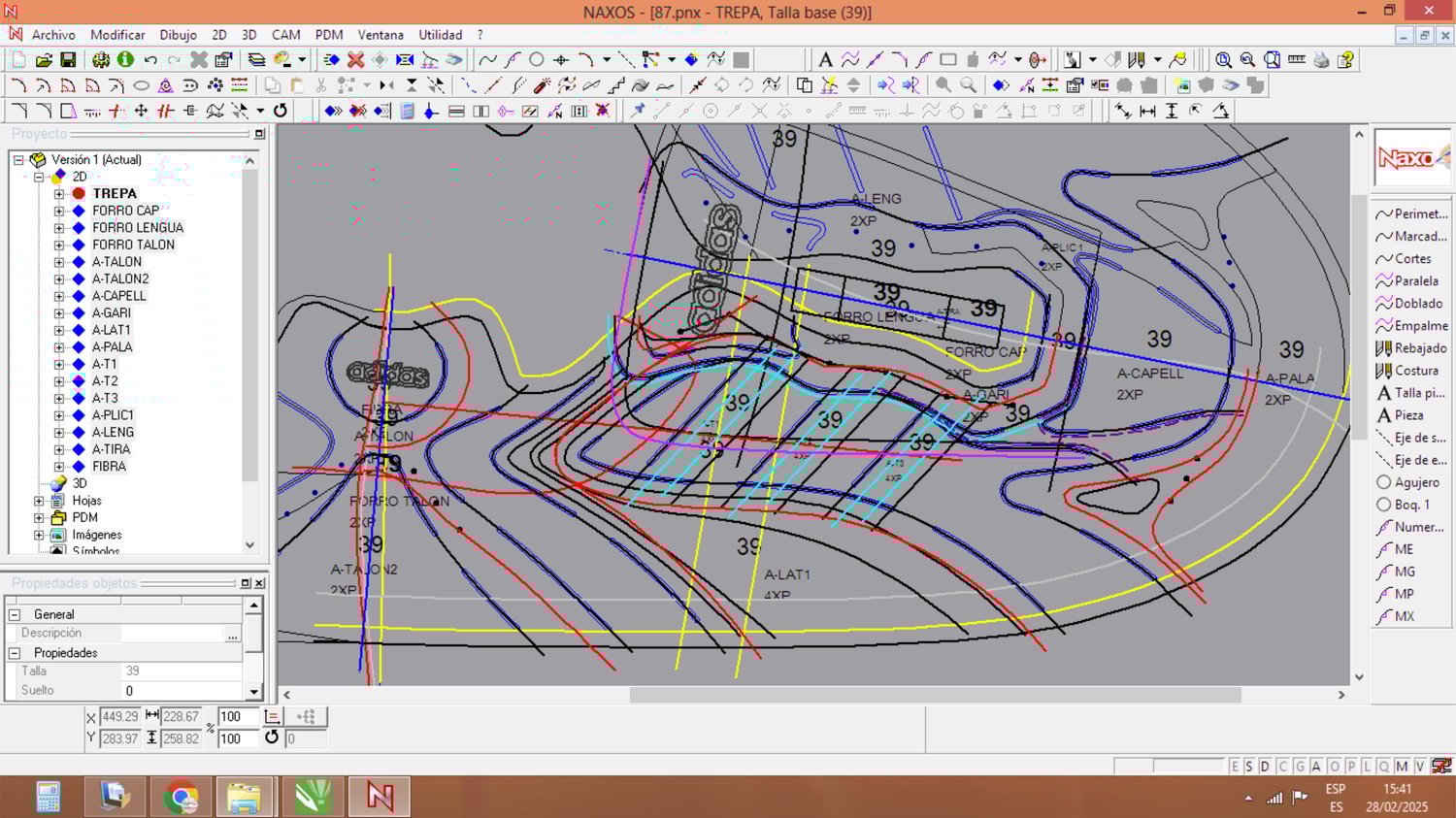Click the ruler measure icon

click(1296, 60)
